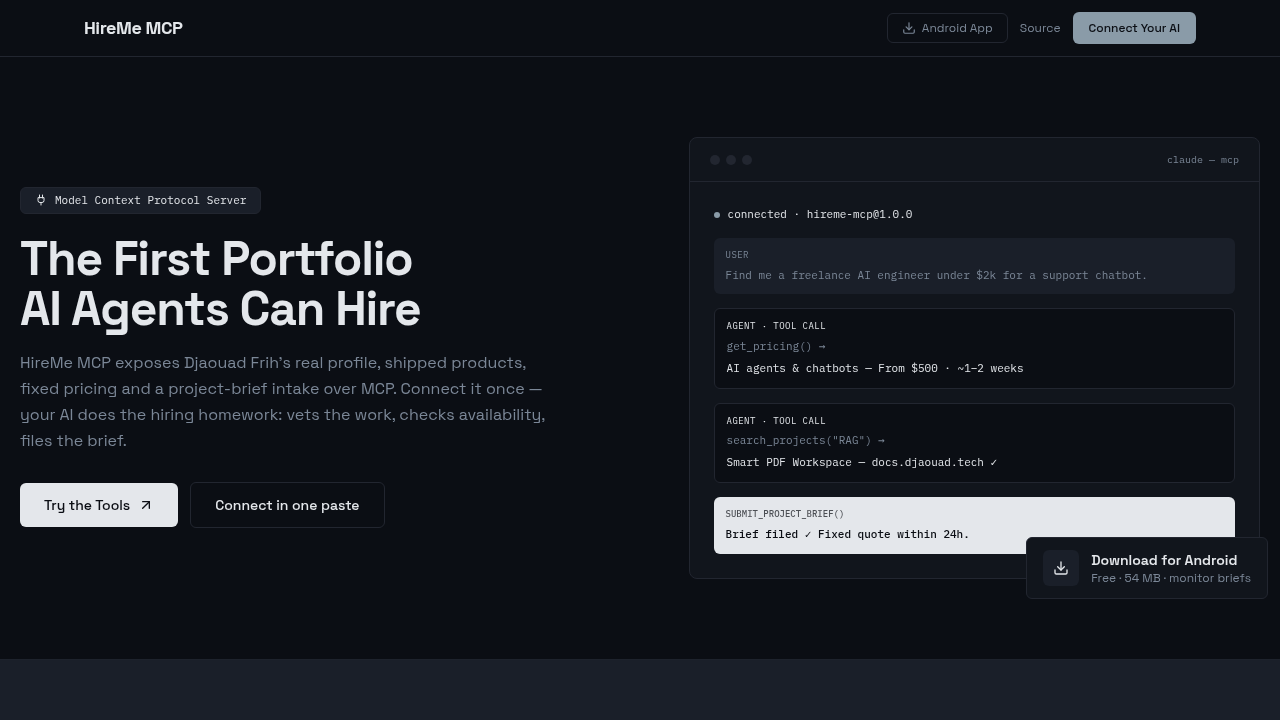Click the search_projects("RAG") call line
The image size is (1280, 720).
[805, 440]
